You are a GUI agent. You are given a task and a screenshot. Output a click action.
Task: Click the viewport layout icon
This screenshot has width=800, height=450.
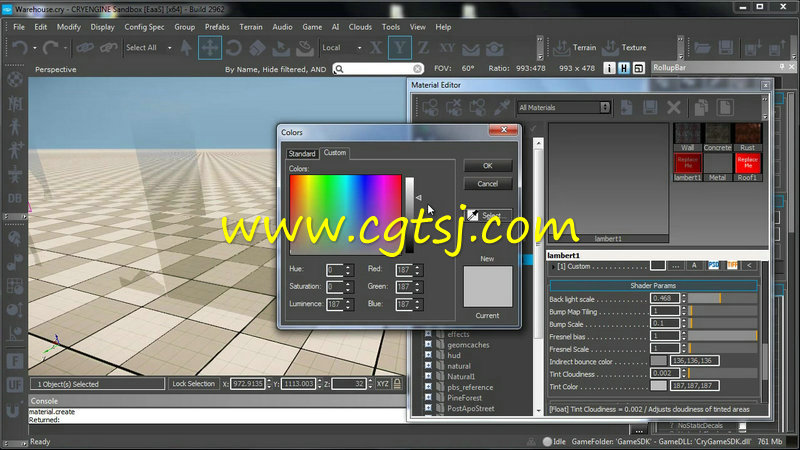(x=638, y=68)
